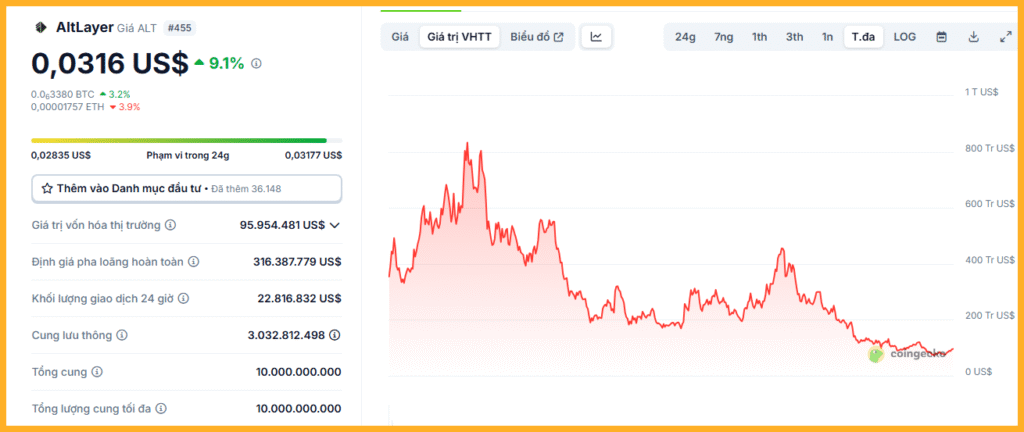Click Thêm vào Danh mục đầu tư button
This screenshot has width=1024, height=432.
(x=187, y=189)
